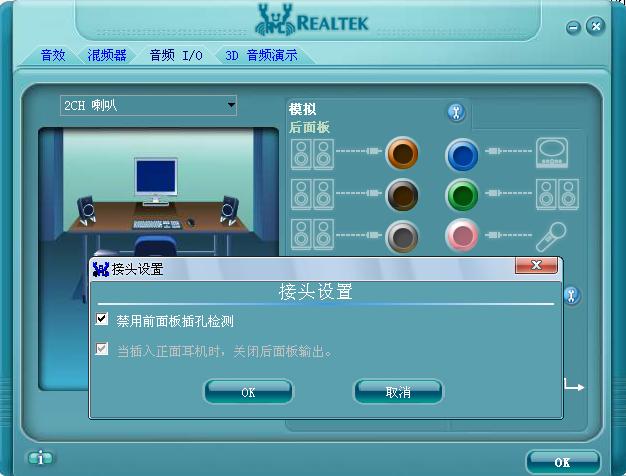
Task: Click the crab icon in 接头设置 title bar
Action: pyautogui.click(x=101, y=270)
